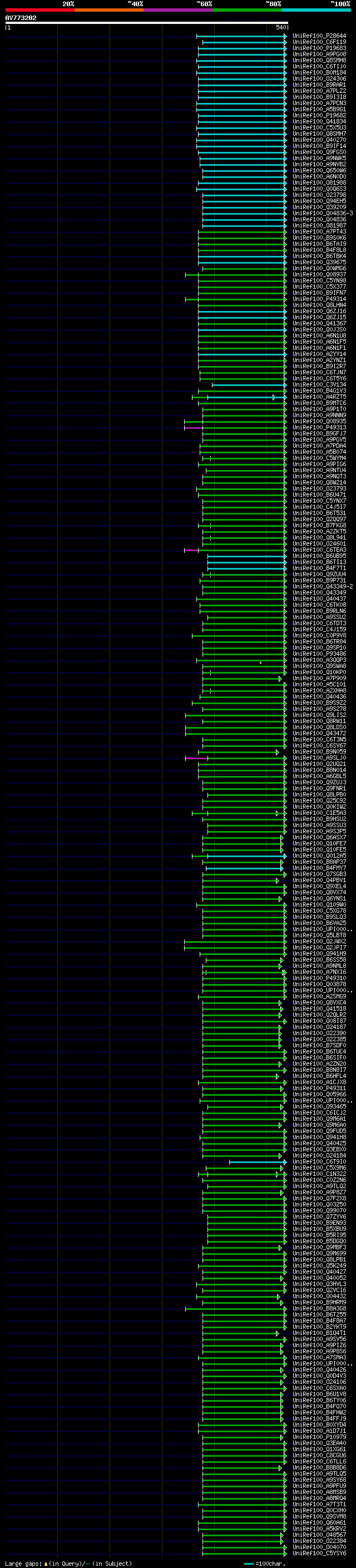Screen dimensions: 356x1568
Task: Select hit label UniRef100_Q8W214
Action: pos(319,482)
